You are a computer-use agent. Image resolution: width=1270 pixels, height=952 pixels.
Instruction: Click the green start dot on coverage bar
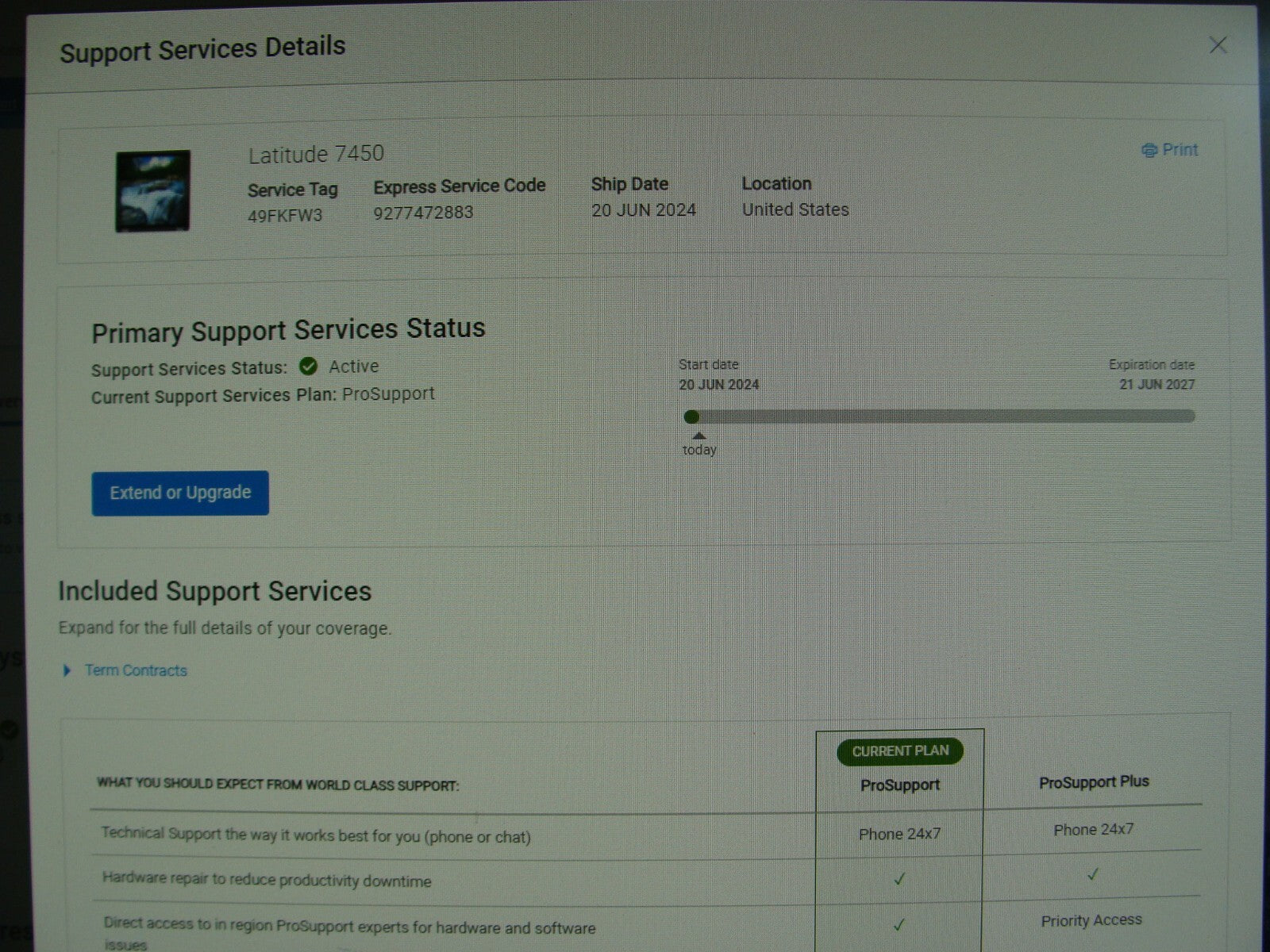691,416
